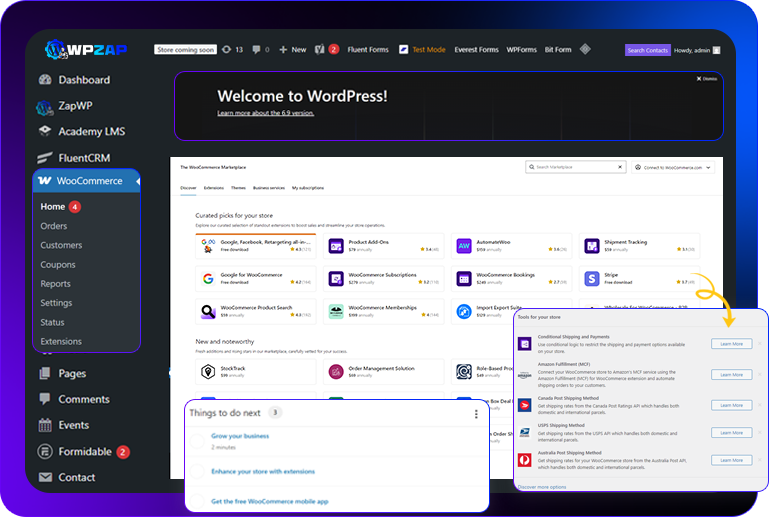Screen dimensions: 784x531
Task: Click the Canada Post Shipping Method icon
Action: [524, 405]
